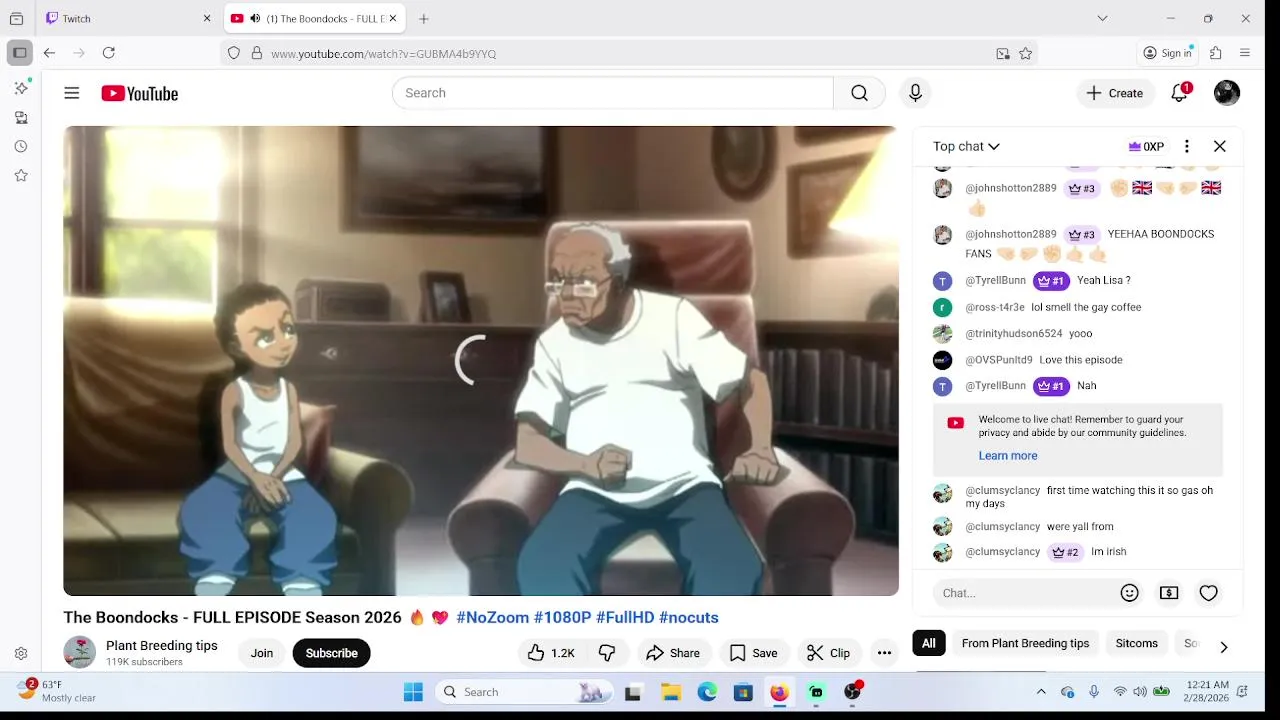Open sidebar settings gear icon
Viewport: 1280px width, 720px height.
21,654
